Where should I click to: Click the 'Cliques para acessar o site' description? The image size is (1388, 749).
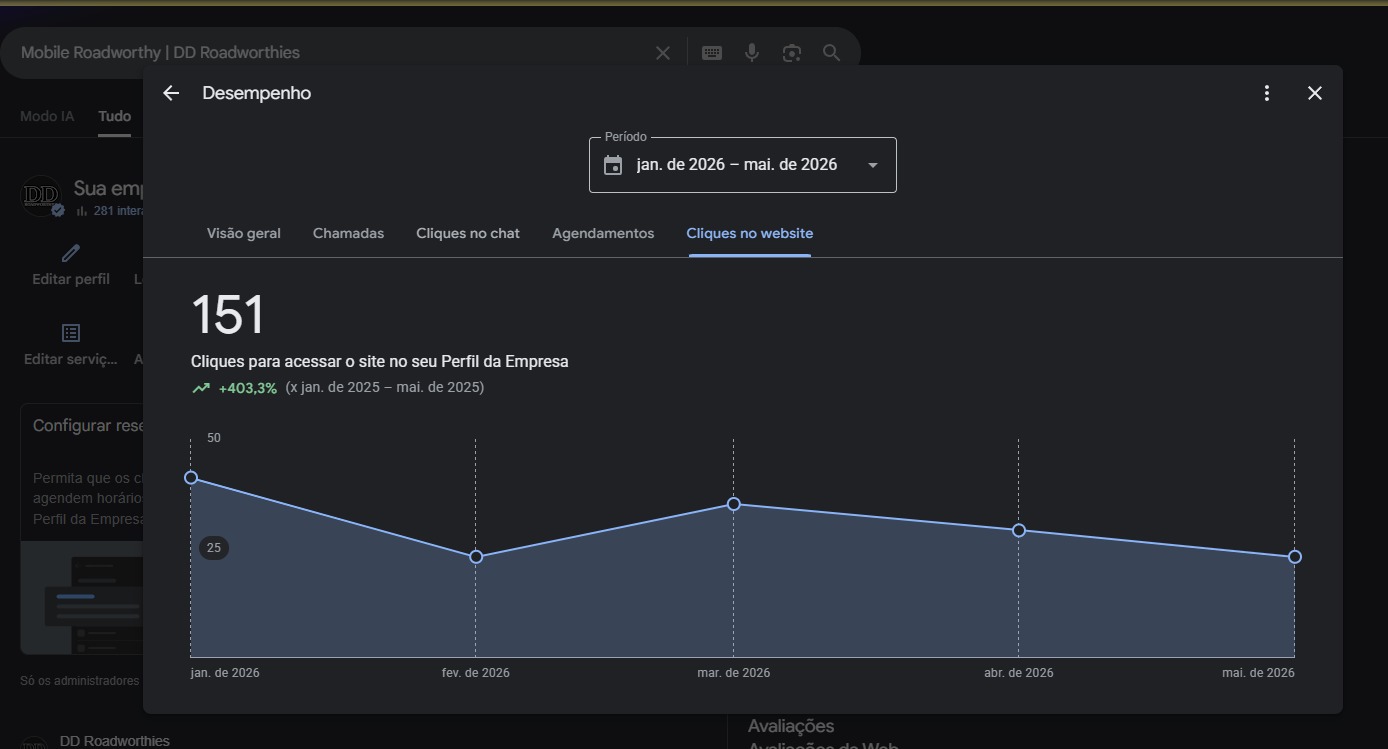(x=380, y=361)
